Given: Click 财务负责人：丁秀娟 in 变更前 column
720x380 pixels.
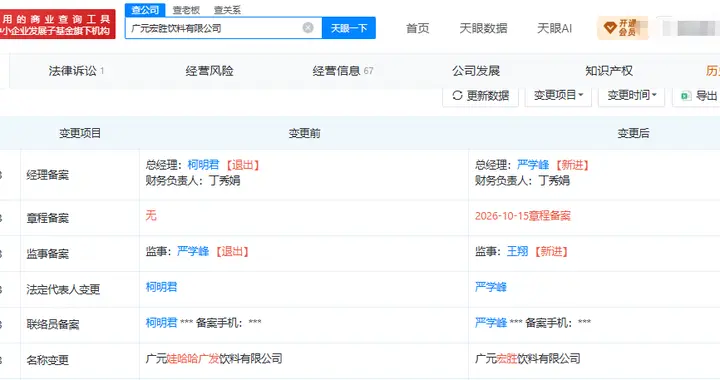Looking at the screenshot, I should click(x=193, y=180).
